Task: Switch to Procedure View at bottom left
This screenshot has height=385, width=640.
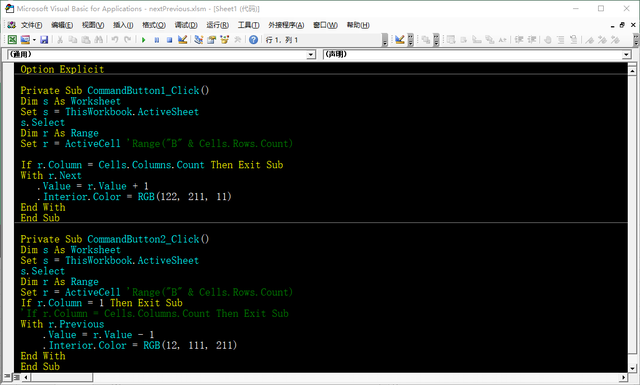Action: point(7,377)
